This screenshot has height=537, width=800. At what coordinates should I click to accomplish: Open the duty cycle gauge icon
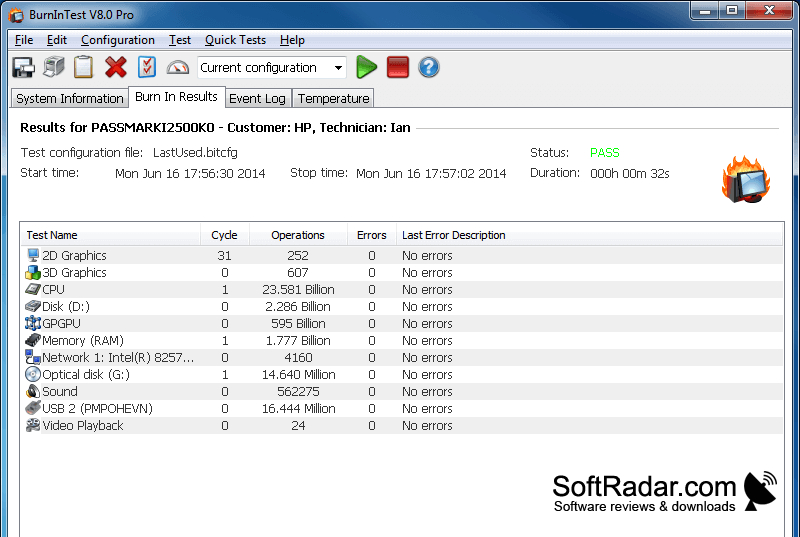(178, 67)
